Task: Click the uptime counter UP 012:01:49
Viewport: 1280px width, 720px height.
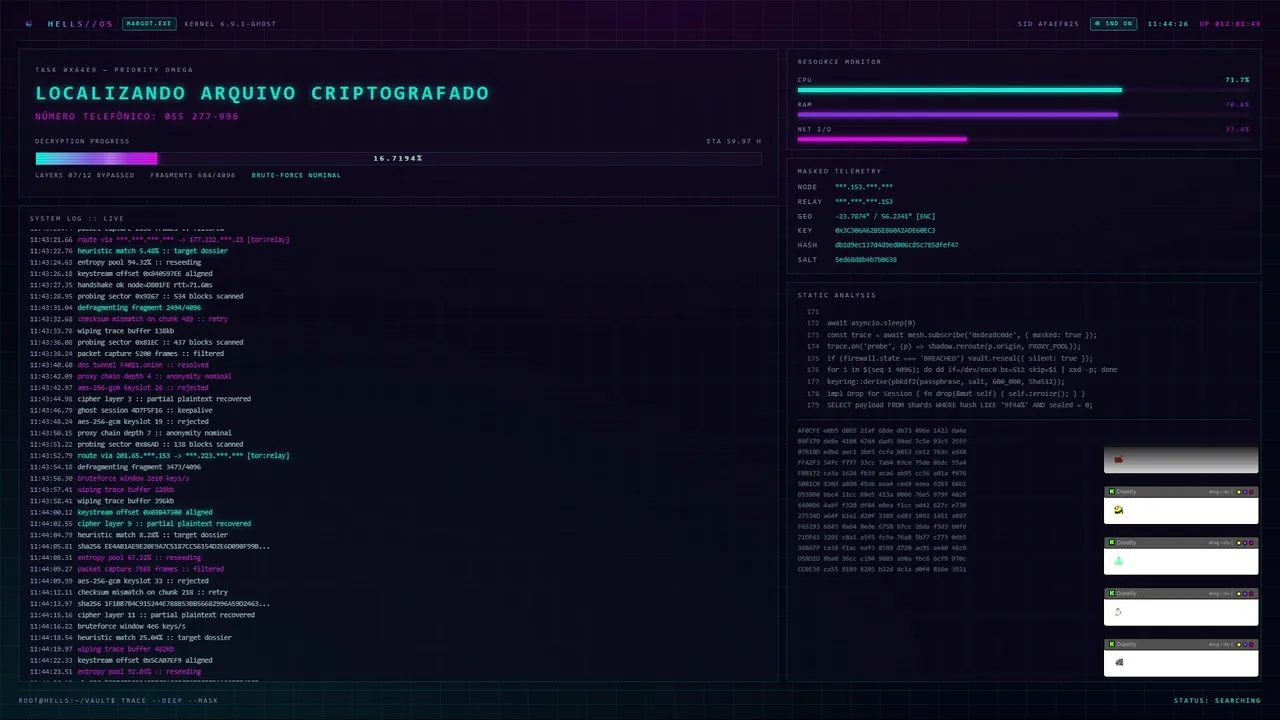Action: [1230, 24]
